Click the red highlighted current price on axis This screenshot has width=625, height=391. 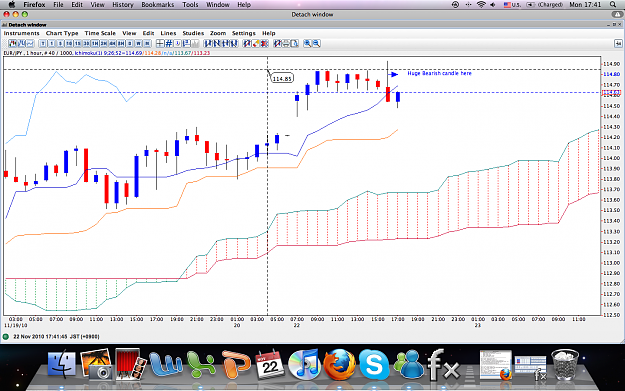612,92
